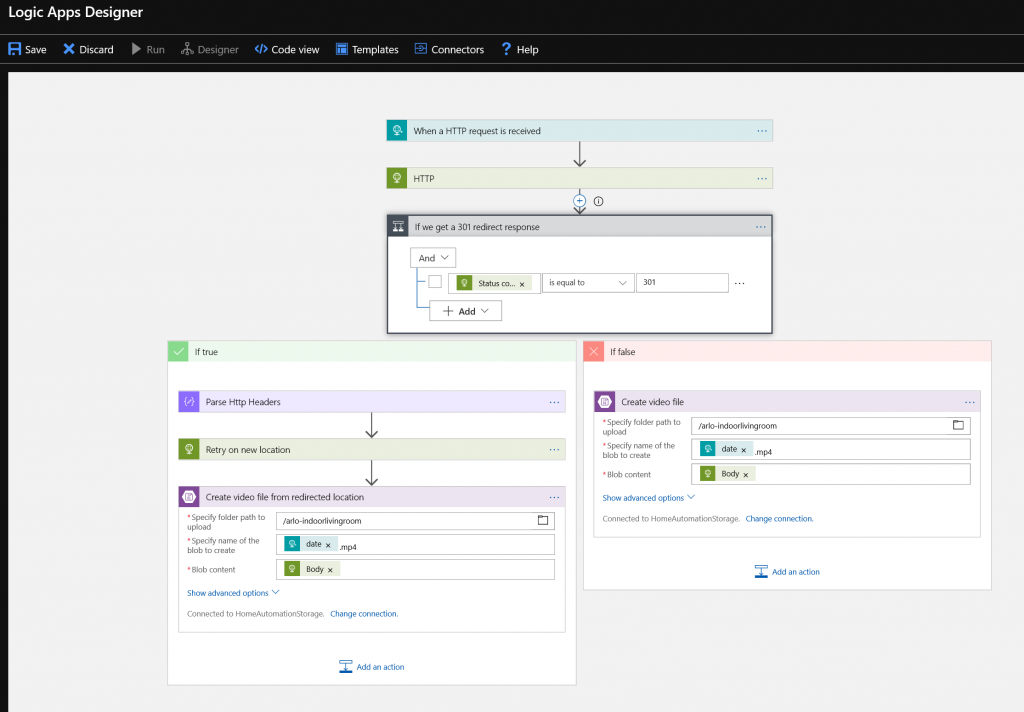1024x712 pixels.
Task: Select Save in the toolbar
Action: click(27, 49)
